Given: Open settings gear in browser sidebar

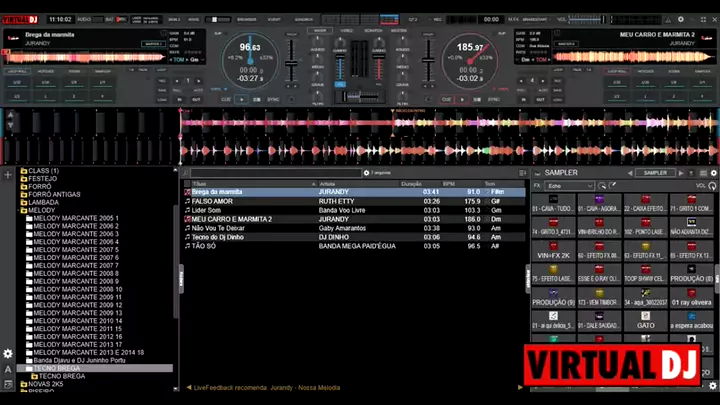Looking at the screenshot, I should point(8,353).
